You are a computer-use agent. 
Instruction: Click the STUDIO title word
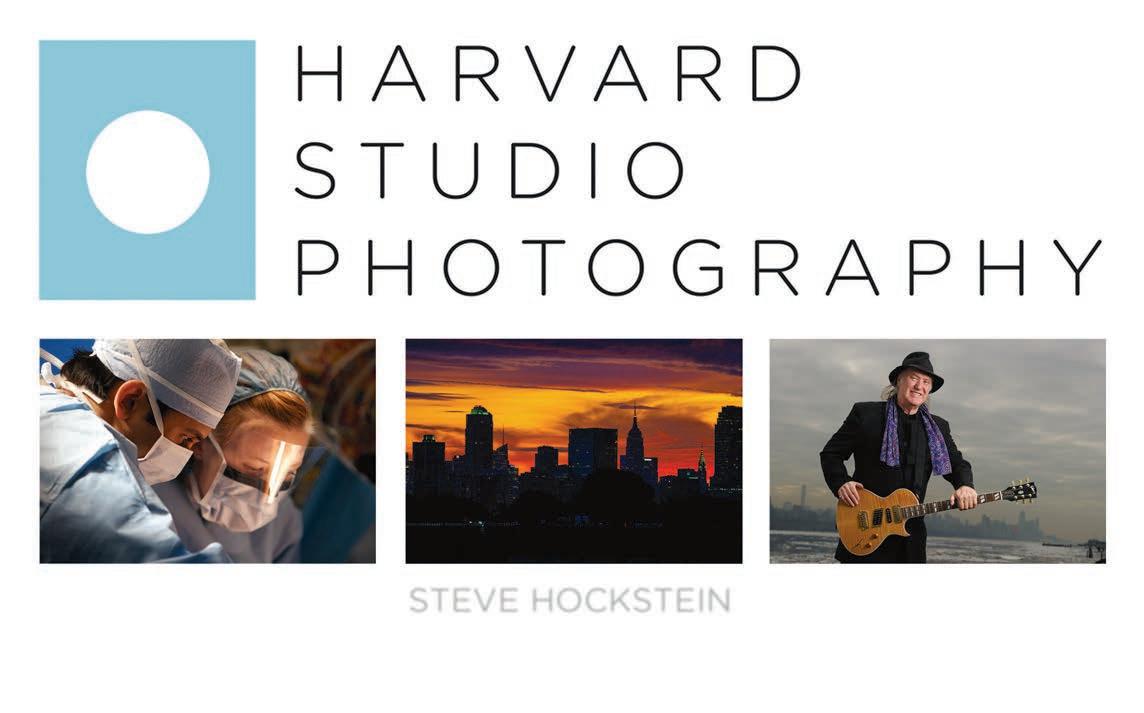click(489, 170)
